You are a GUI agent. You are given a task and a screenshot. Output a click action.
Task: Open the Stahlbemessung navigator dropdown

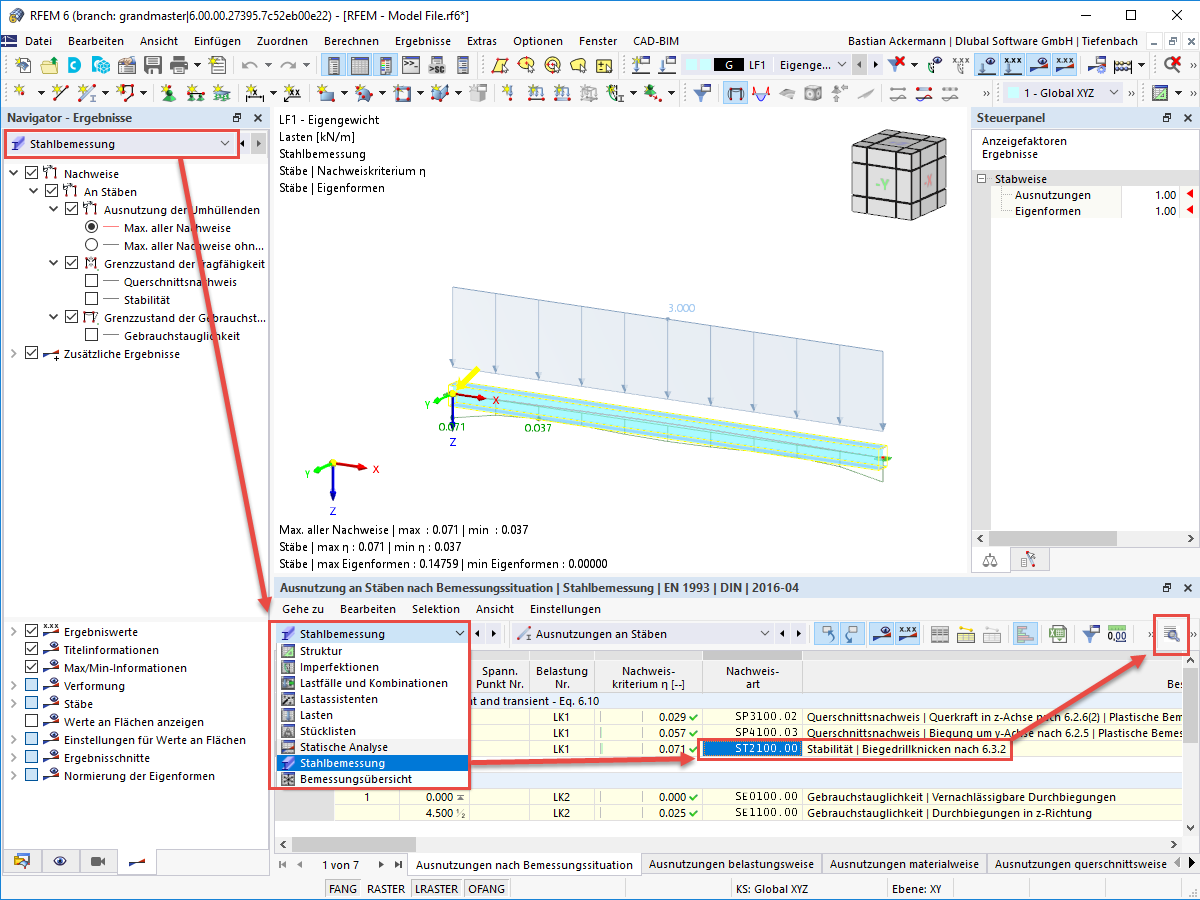122,144
